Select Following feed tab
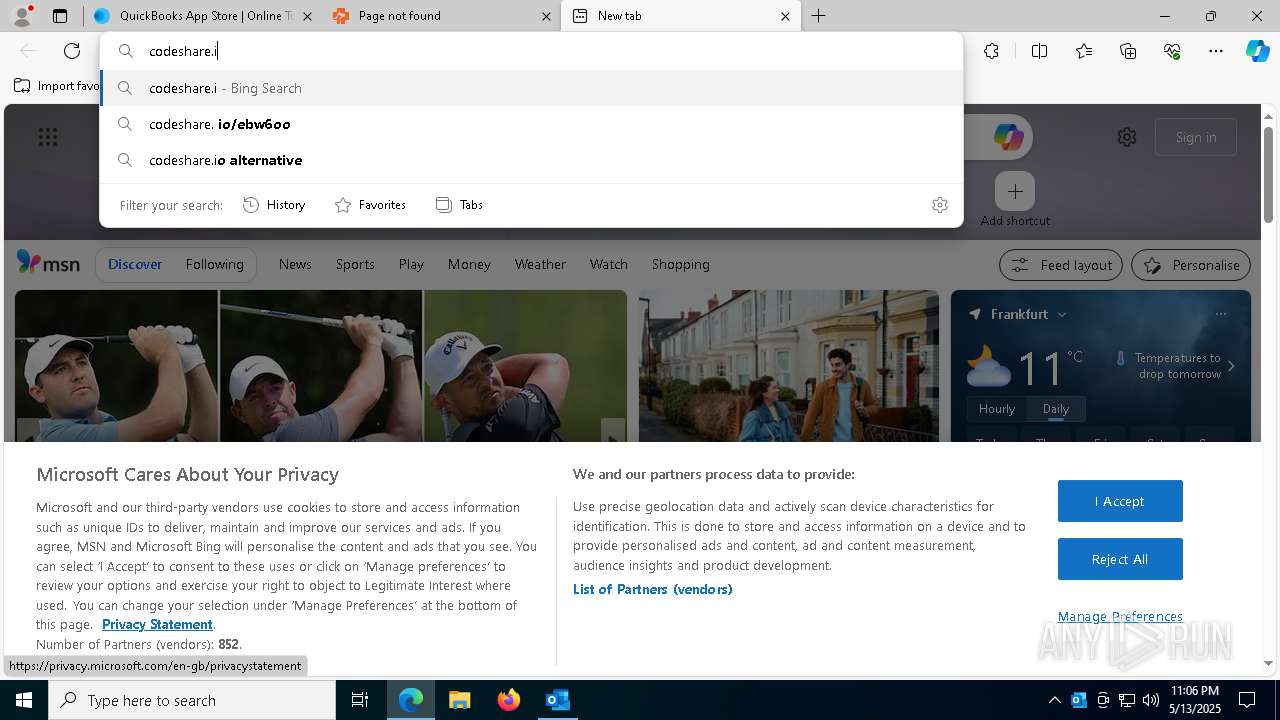Viewport: 1280px width, 720px height. click(x=215, y=264)
